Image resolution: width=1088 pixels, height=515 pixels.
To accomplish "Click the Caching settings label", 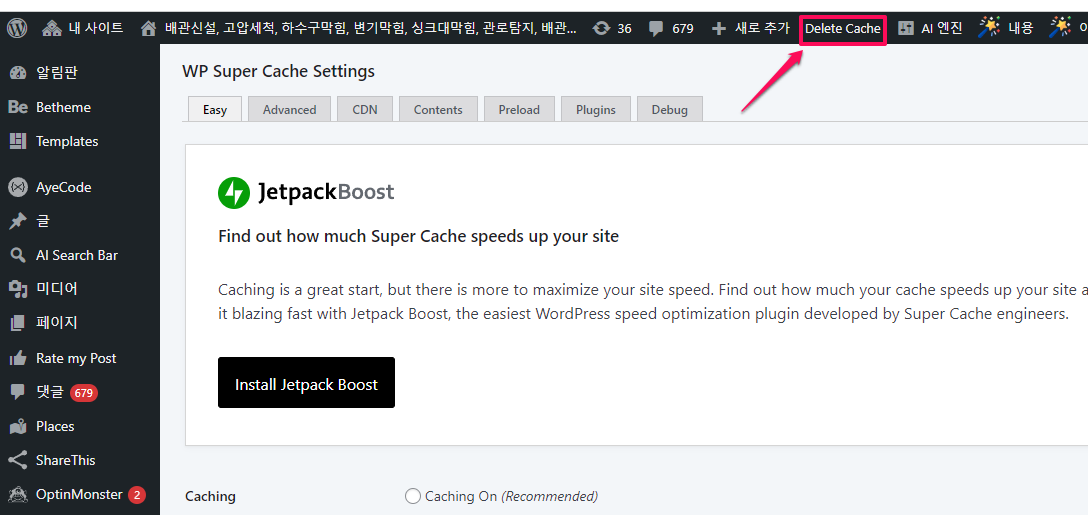I will coord(210,496).
